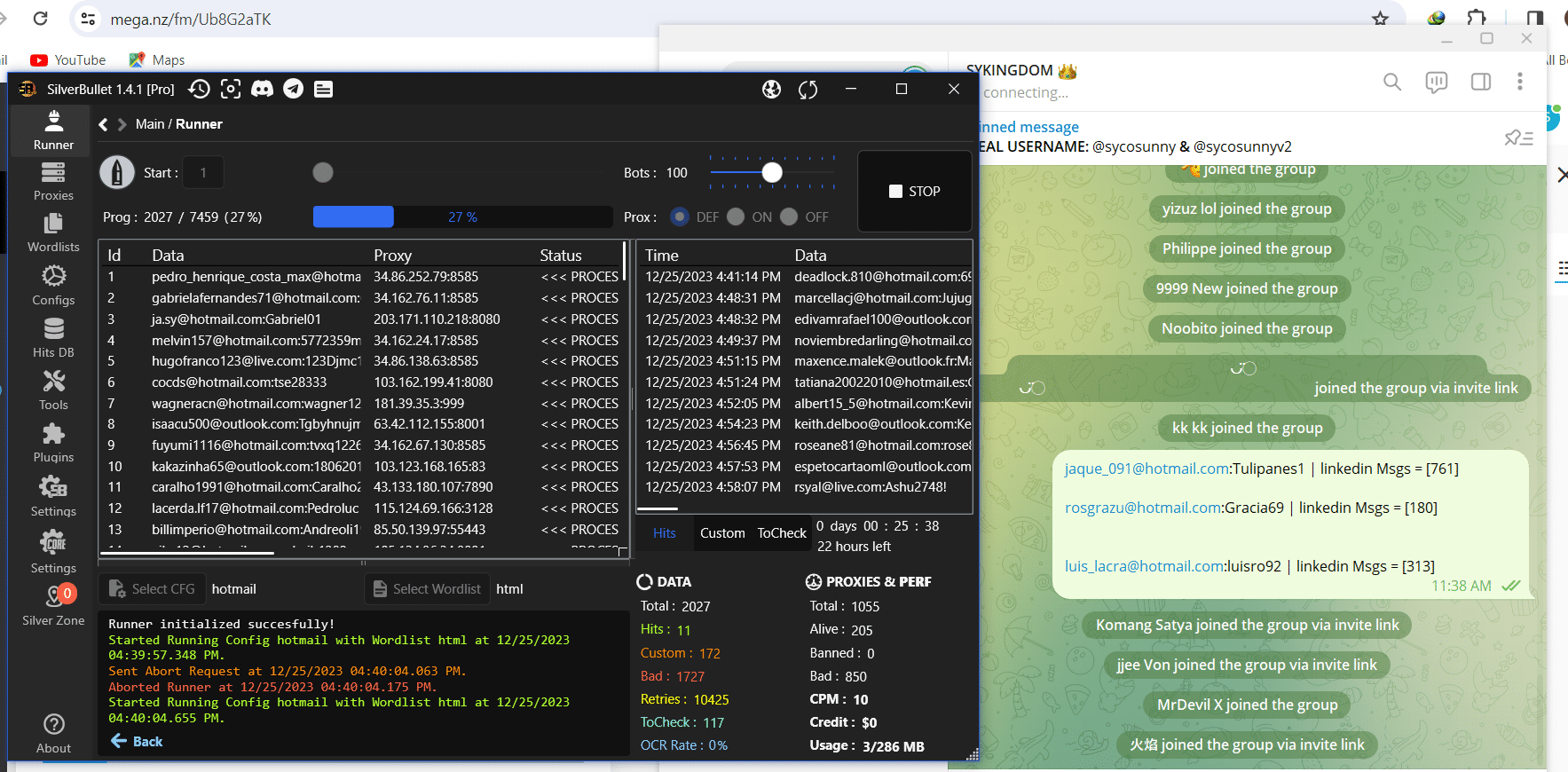Open the Wordlists sidebar section
The height and width of the screenshot is (772, 1568).
[53, 232]
